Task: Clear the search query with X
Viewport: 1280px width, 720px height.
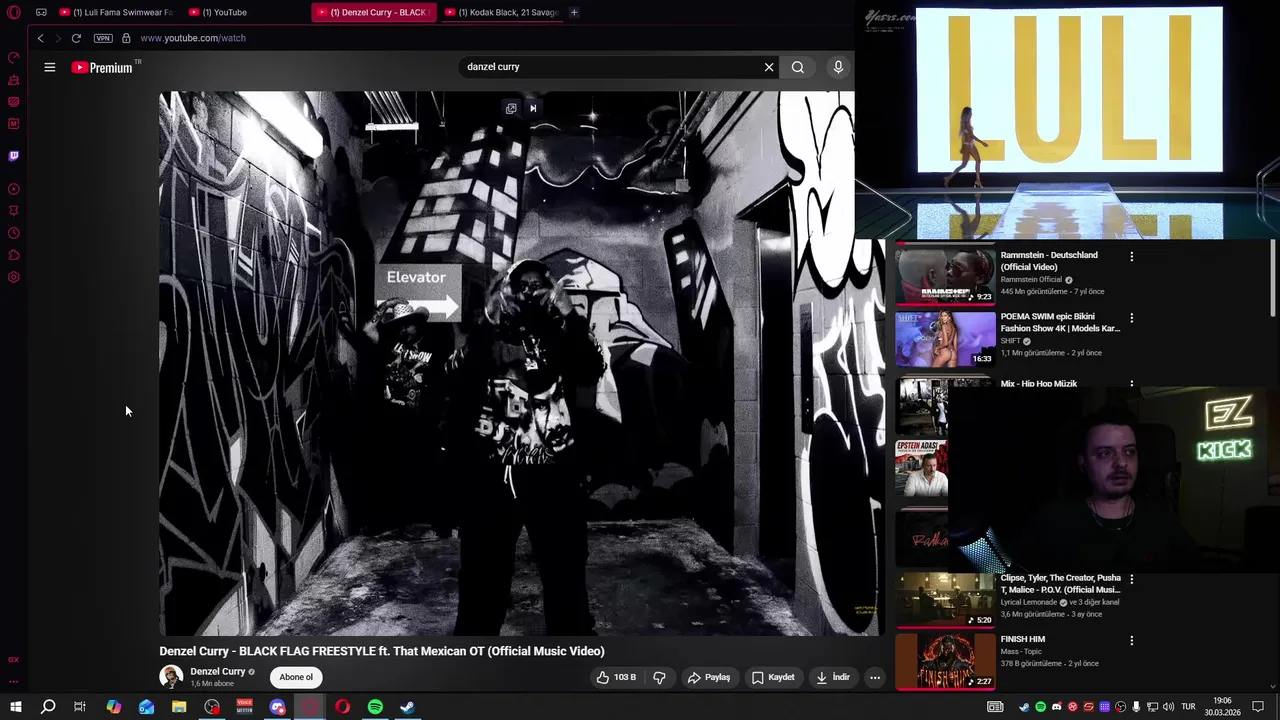Action: (769, 67)
